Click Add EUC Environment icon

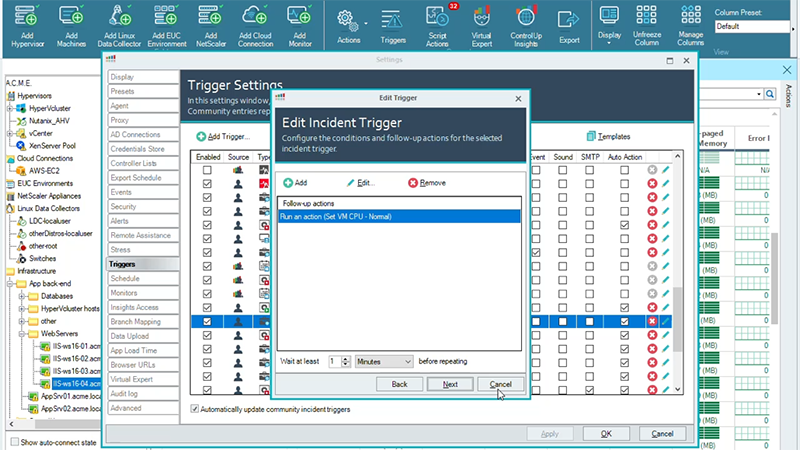pyautogui.click(x=166, y=26)
